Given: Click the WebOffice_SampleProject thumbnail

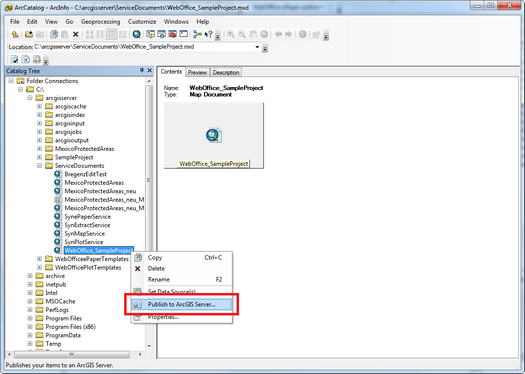Looking at the screenshot, I should 214,135.
